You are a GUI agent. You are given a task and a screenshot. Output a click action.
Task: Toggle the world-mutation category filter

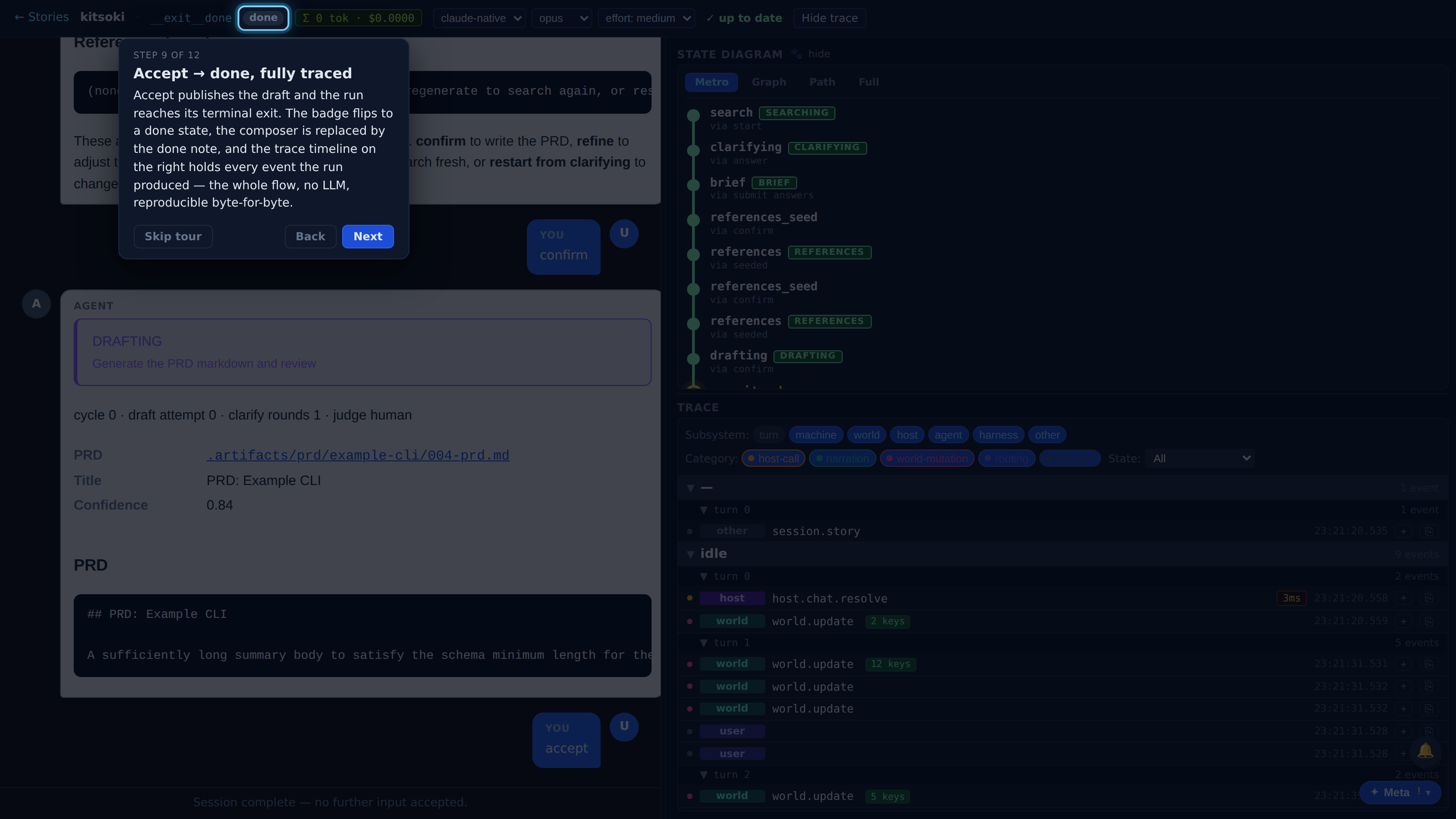click(x=927, y=458)
